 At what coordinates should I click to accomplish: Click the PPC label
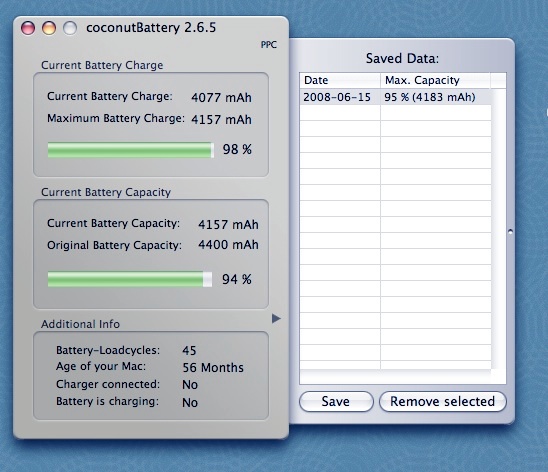(x=269, y=45)
